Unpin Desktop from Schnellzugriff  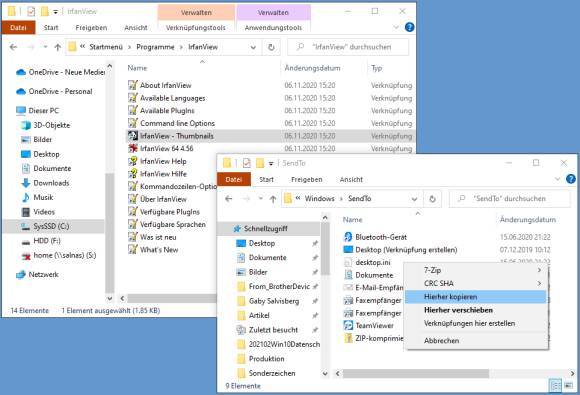315,243
